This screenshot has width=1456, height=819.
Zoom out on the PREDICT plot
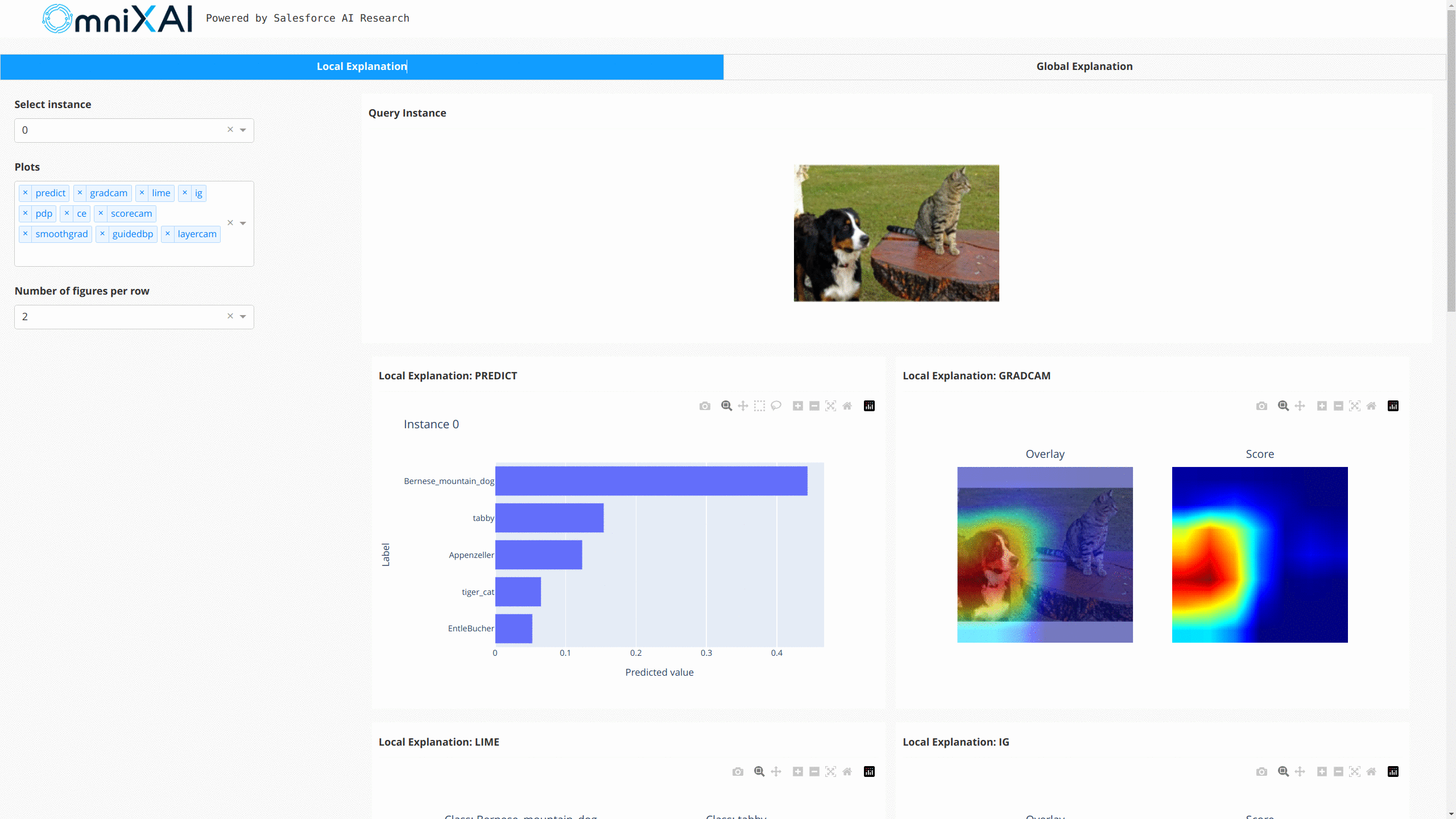[x=814, y=406]
